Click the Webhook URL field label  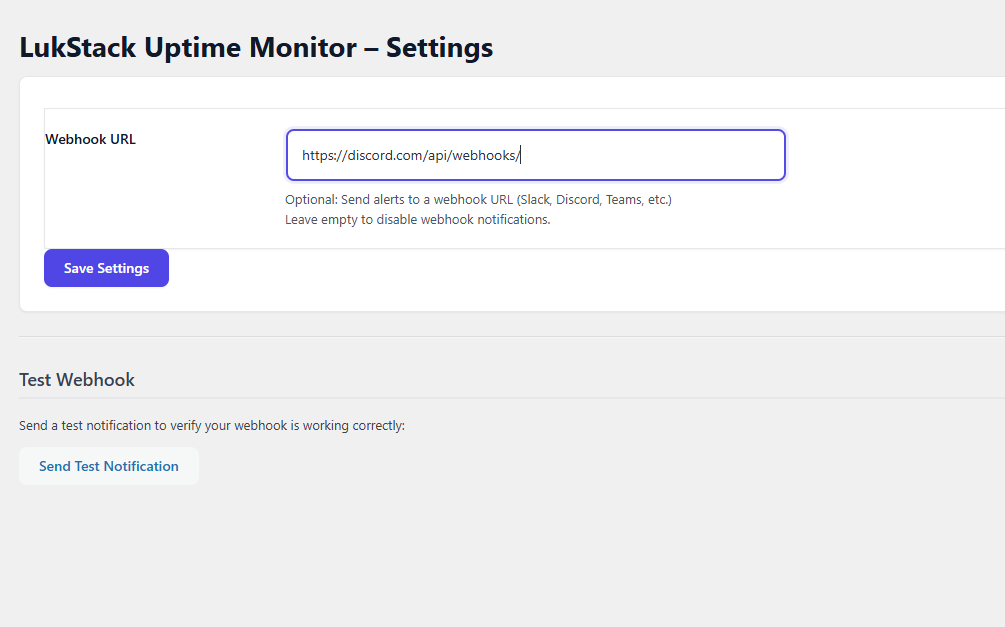click(90, 139)
